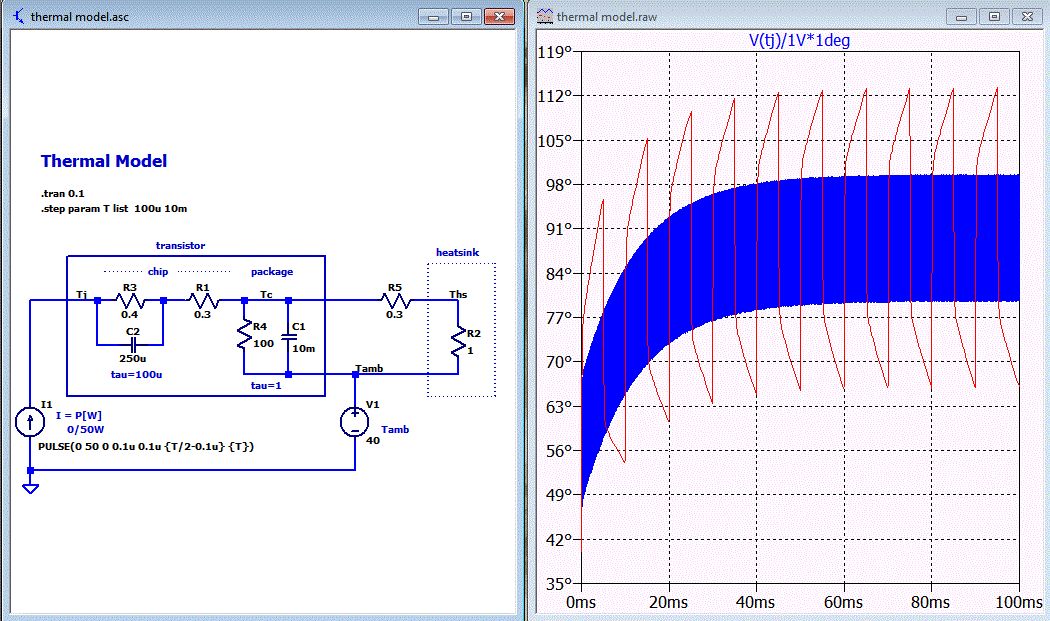Click the I1 current source symbol
This screenshot has width=1050, height=621.
(31, 422)
